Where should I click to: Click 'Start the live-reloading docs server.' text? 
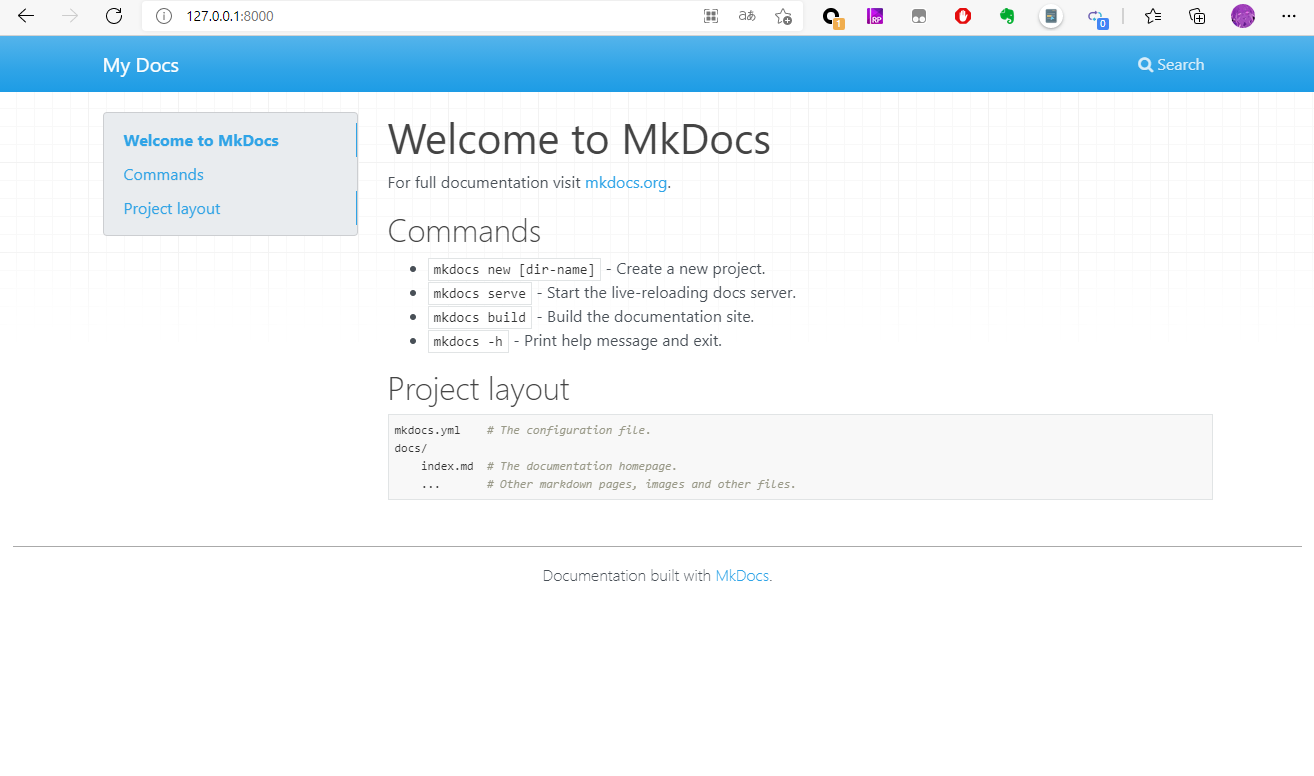(x=671, y=293)
